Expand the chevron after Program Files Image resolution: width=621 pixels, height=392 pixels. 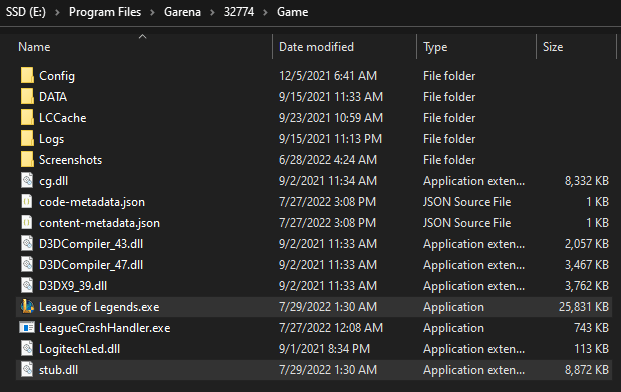pyautogui.click(x=152, y=13)
